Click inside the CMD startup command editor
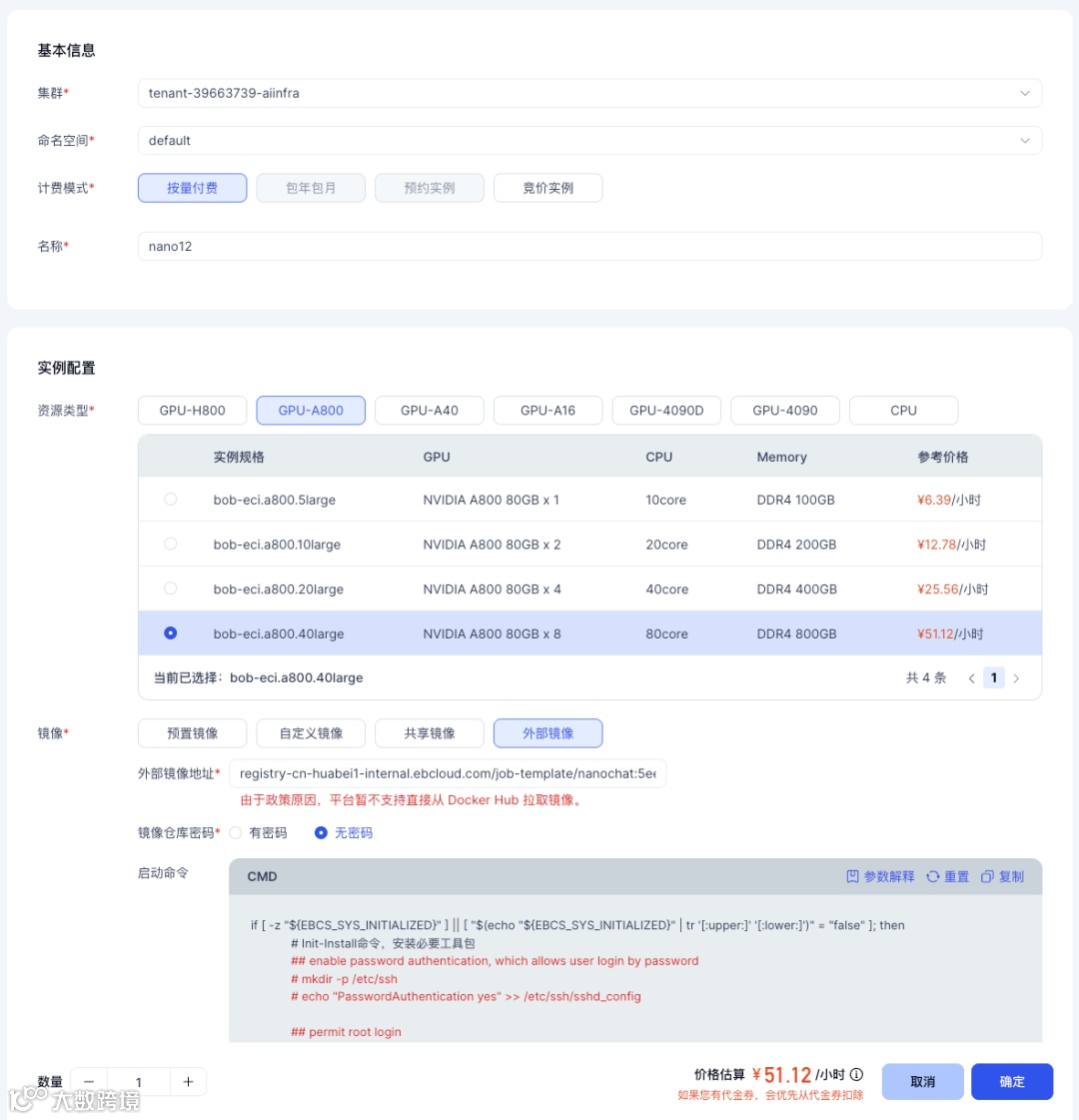Image resolution: width=1079 pixels, height=1120 pixels. point(635,968)
